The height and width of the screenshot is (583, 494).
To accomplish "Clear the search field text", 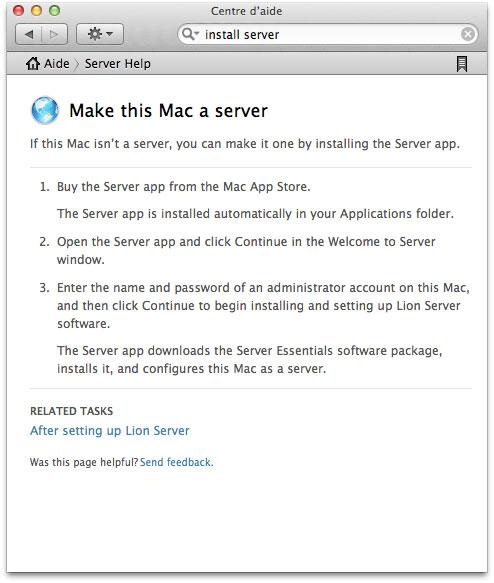I will [x=467, y=34].
